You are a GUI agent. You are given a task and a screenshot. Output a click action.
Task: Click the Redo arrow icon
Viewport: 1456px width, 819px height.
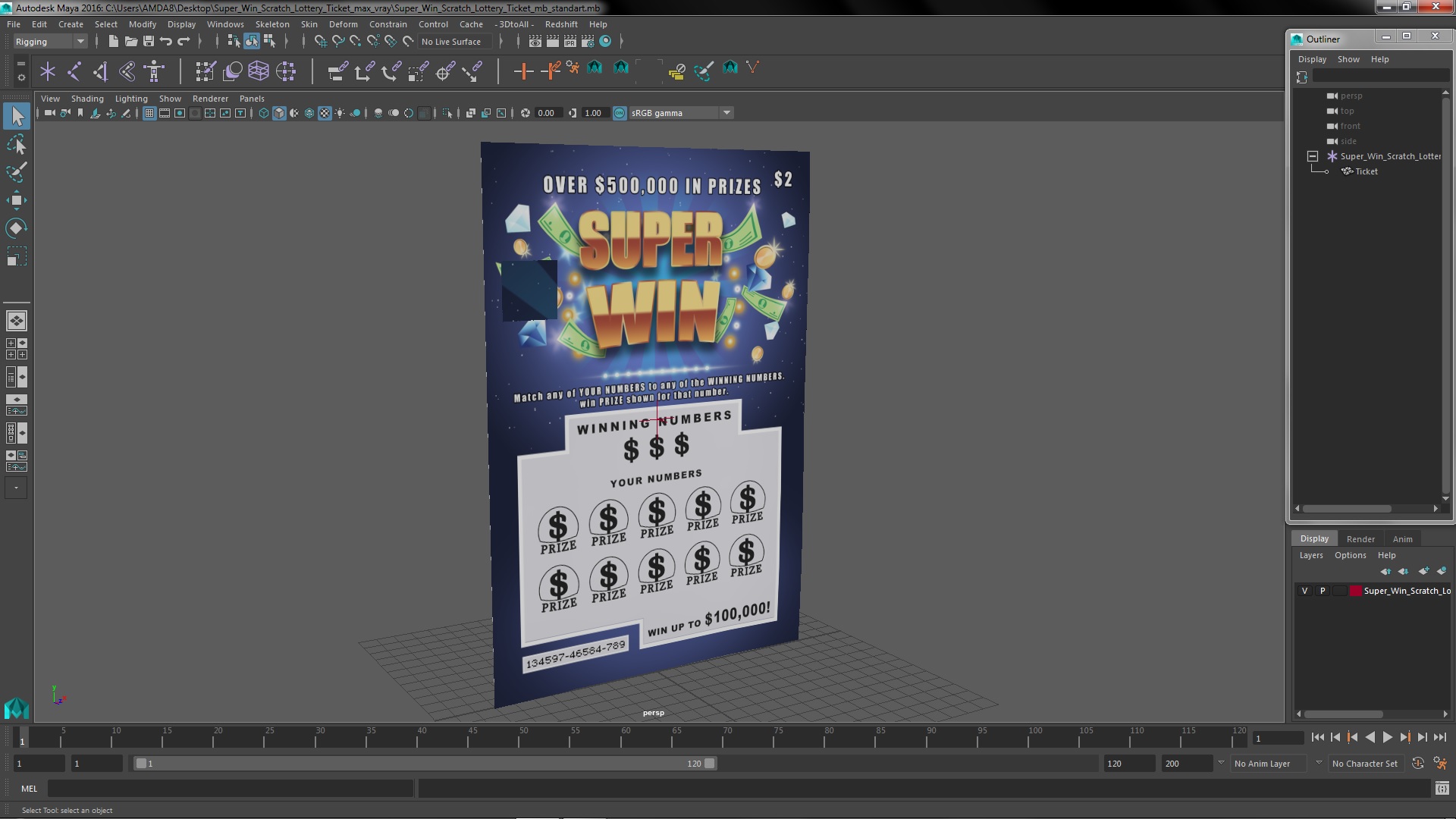click(x=184, y=42)
